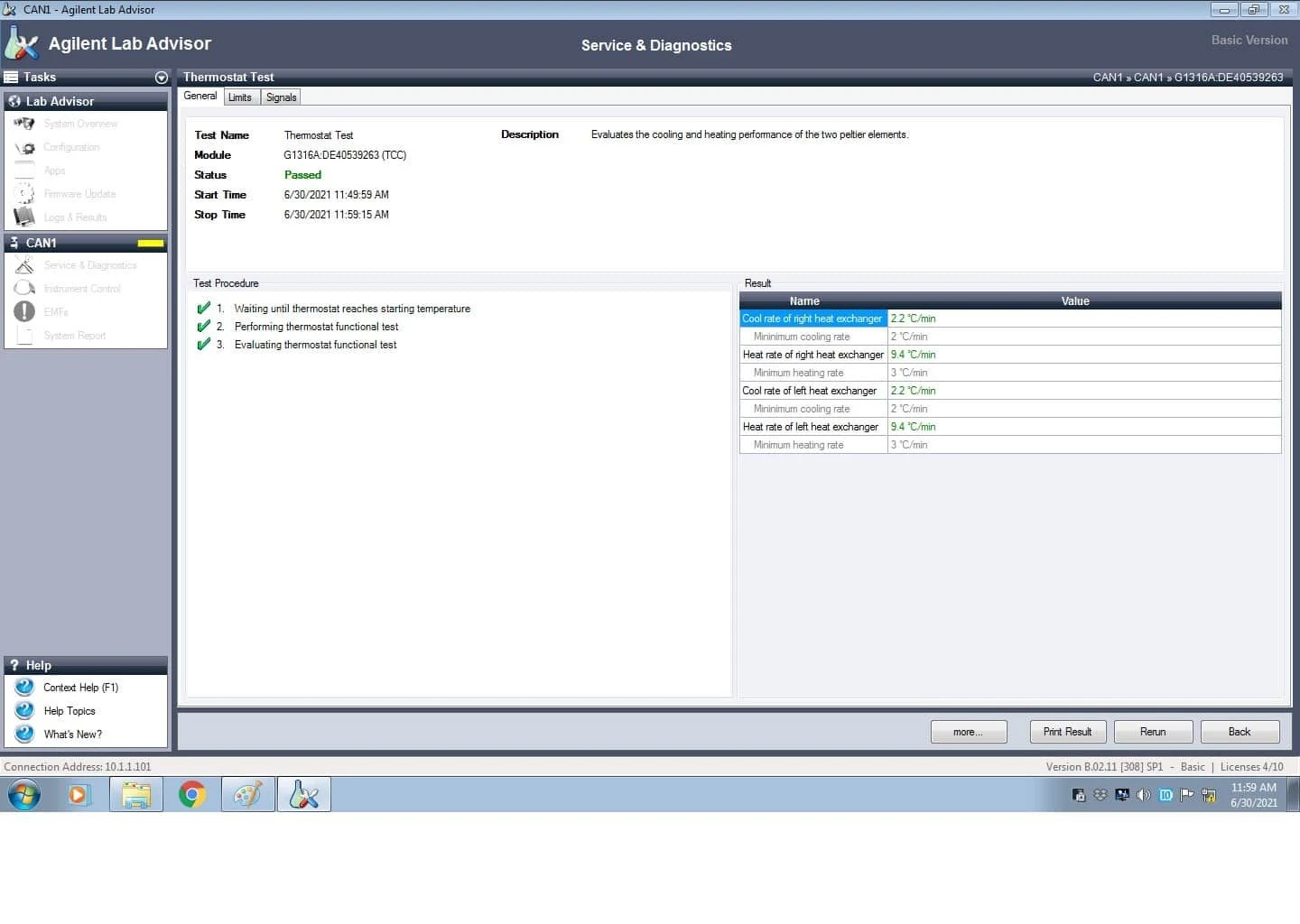Click the 'Licenses 4/10' status bar entry
The image size is (1300, 924).
point(1251,767)
